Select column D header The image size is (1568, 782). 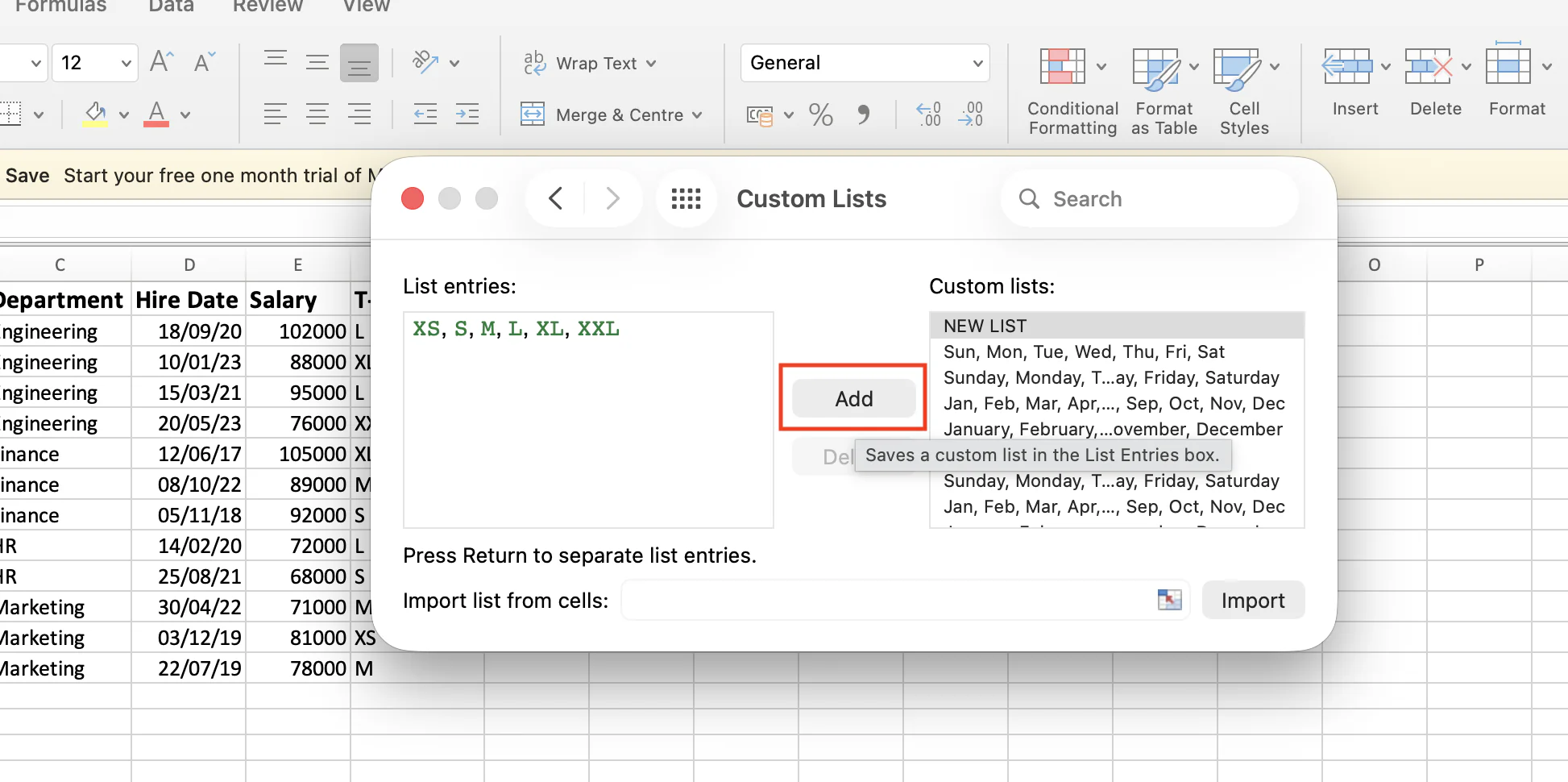[189, 264]
